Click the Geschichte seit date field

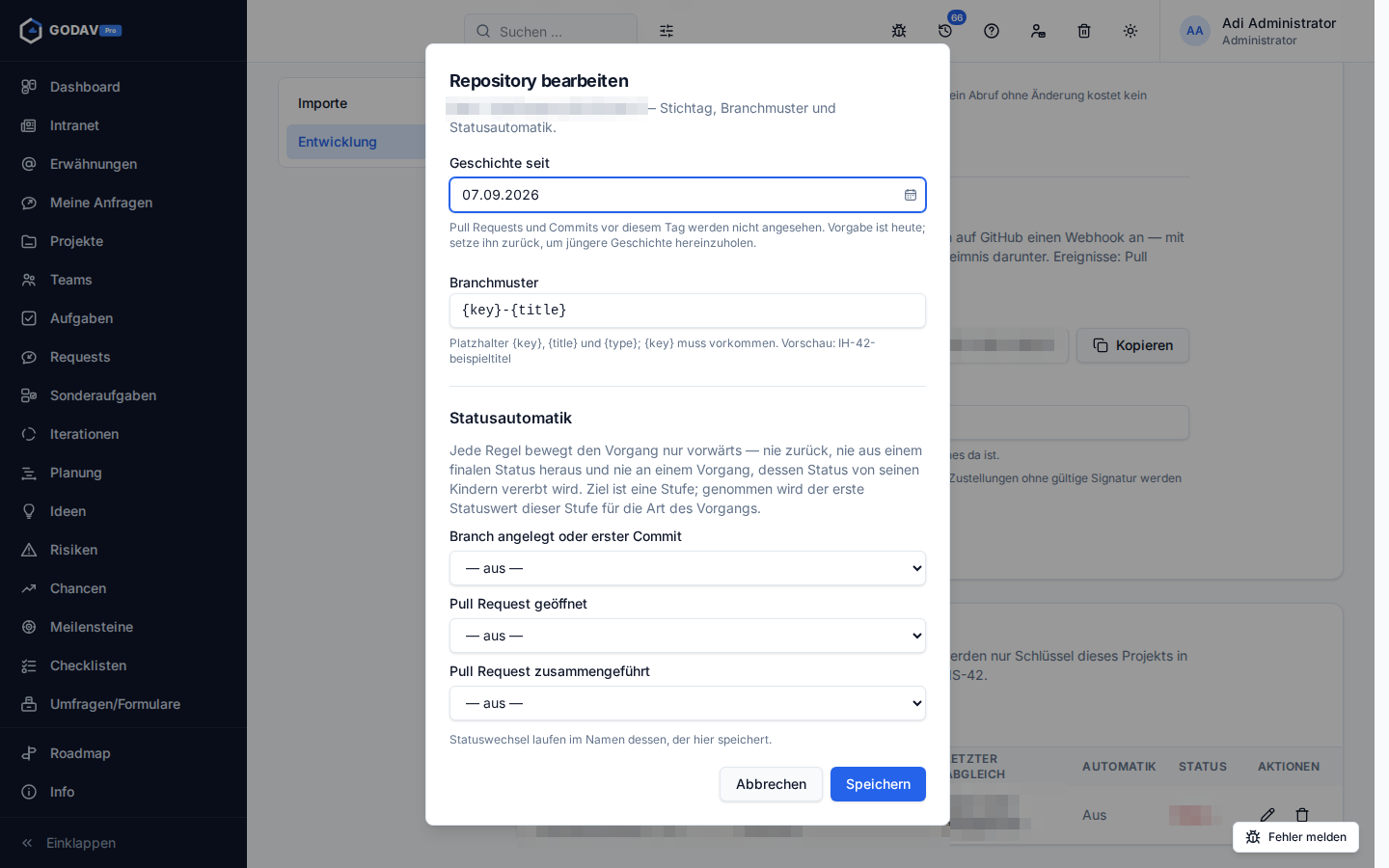point(688,195)
